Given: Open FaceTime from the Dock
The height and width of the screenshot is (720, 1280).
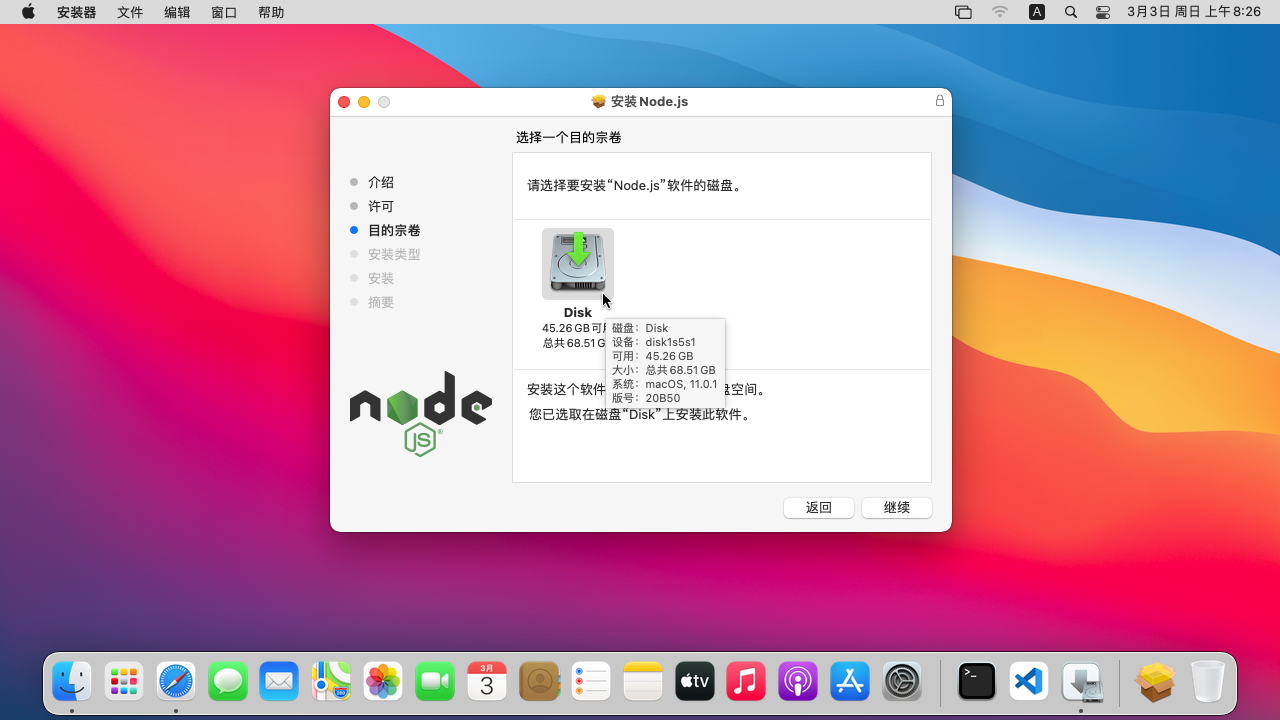Looking at the screenshot, I should point(435,682).
